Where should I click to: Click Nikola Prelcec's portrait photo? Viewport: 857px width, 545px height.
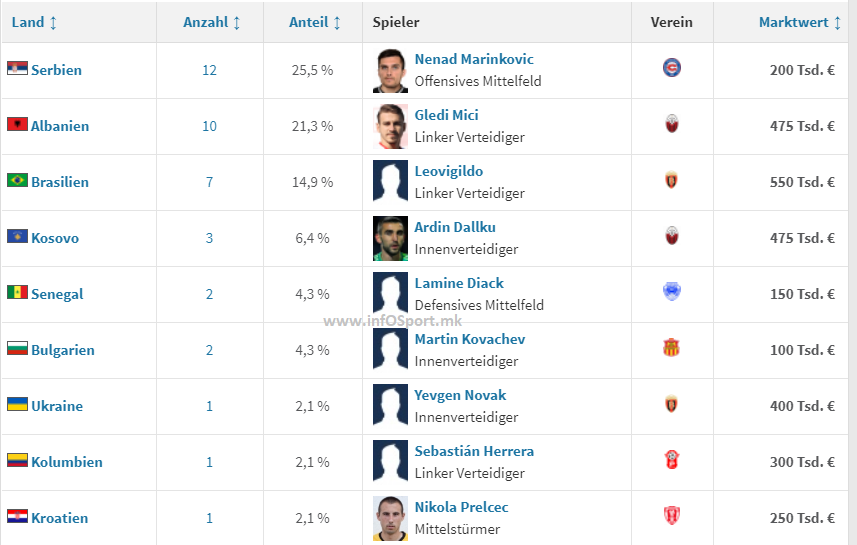391,518
